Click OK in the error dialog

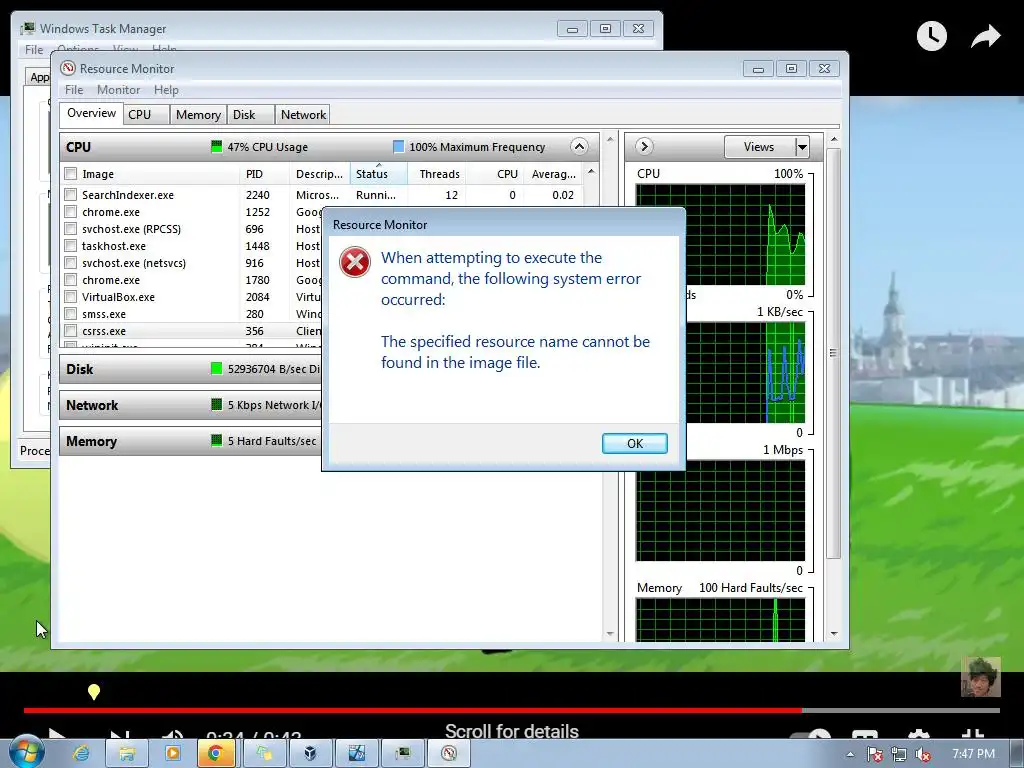pos(635,443)
